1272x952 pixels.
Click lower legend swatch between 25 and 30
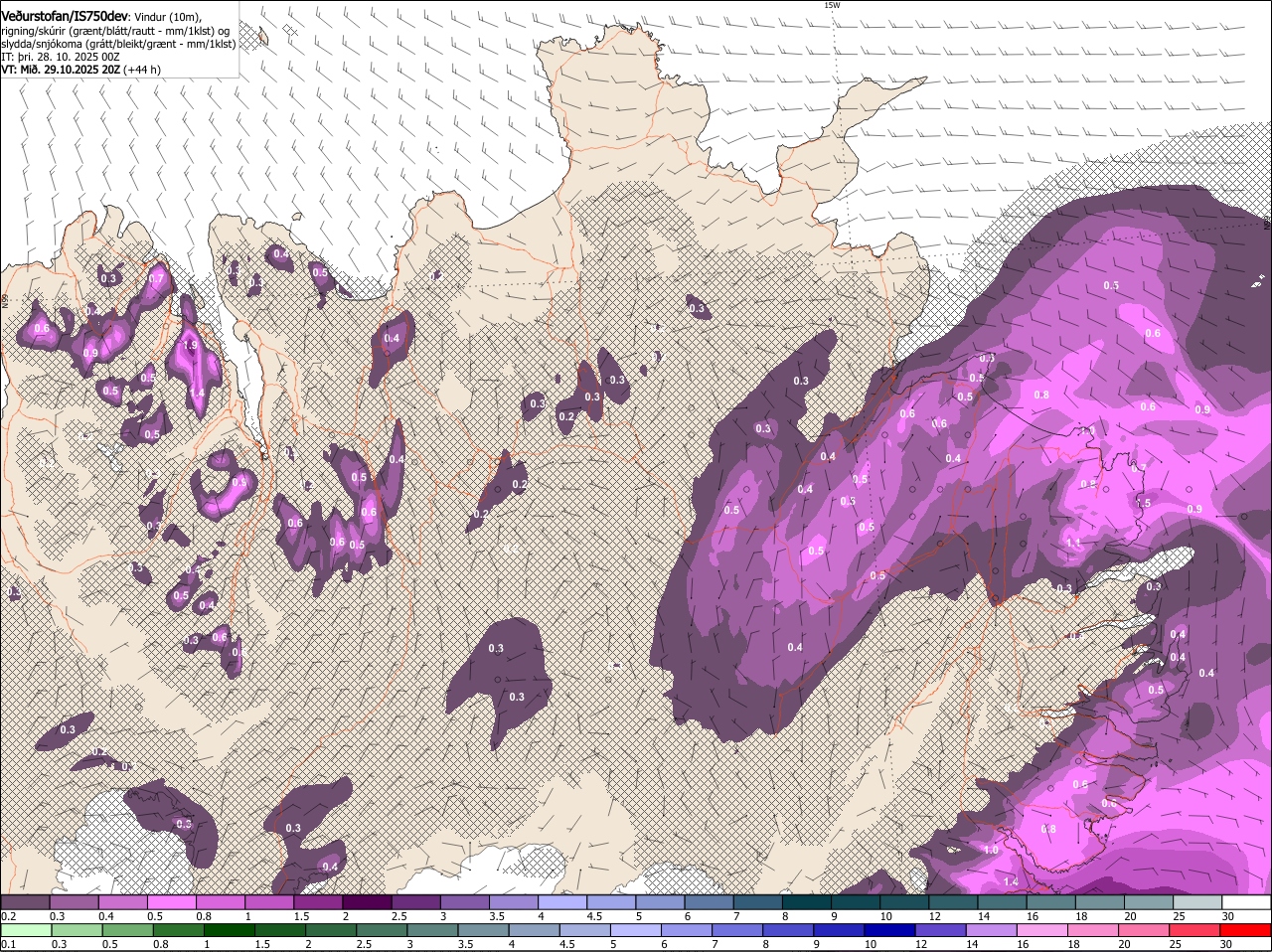click(x=1195, y=930)
